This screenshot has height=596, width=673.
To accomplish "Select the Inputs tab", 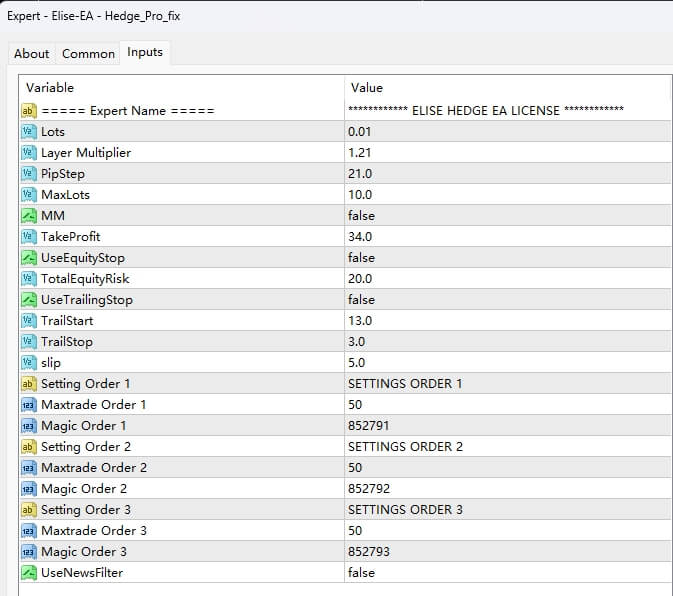I will [145, 52].
